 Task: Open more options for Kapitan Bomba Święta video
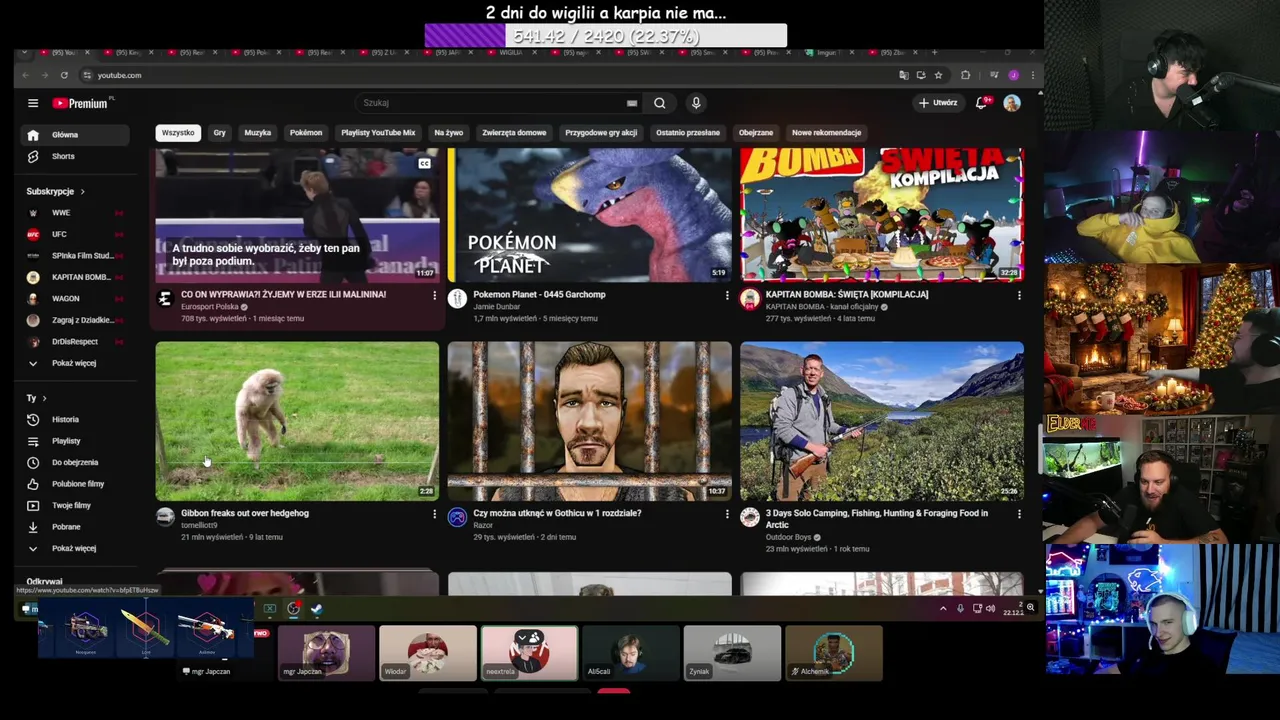pos(1019,295)
